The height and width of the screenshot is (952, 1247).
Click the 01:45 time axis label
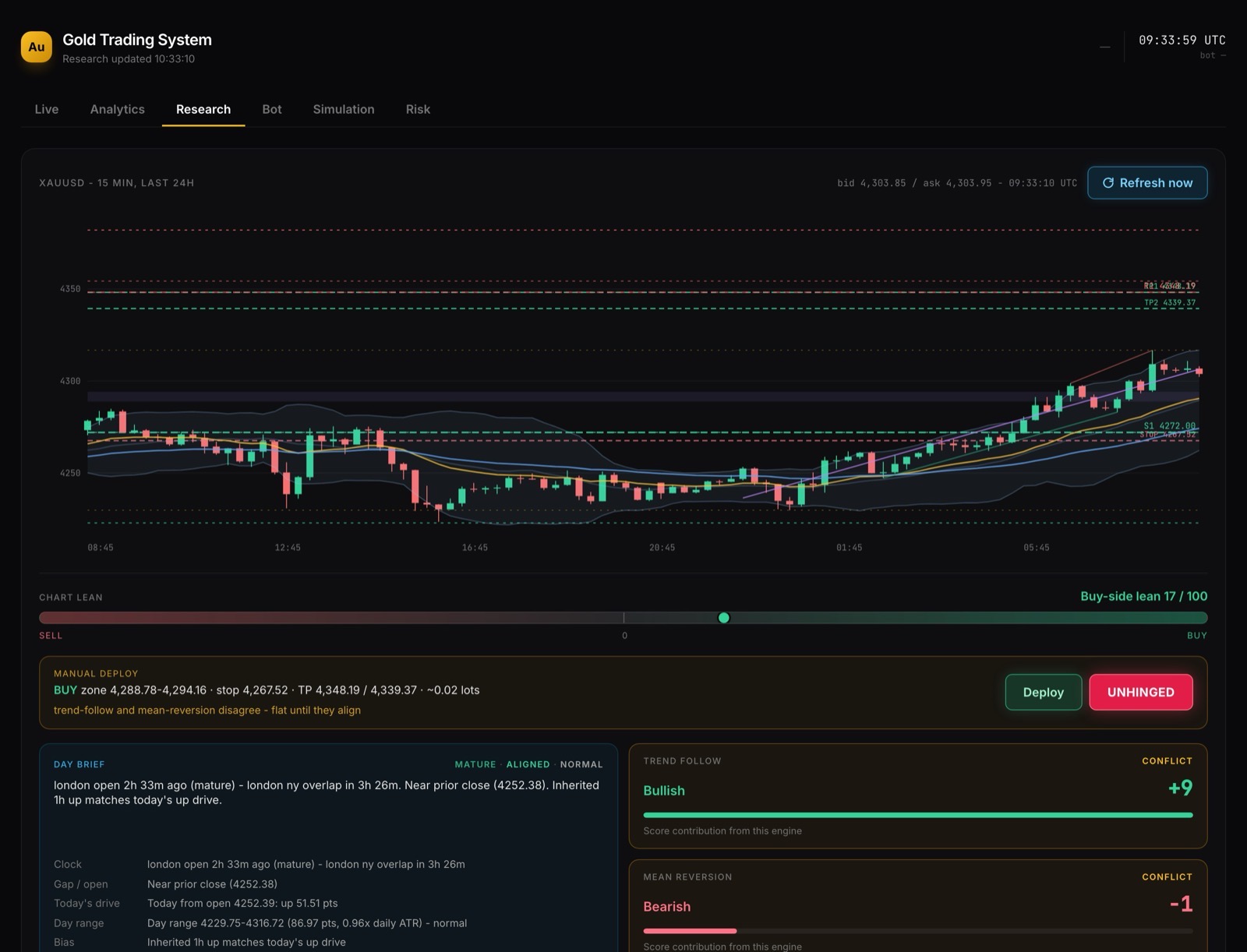click(850, 548)
